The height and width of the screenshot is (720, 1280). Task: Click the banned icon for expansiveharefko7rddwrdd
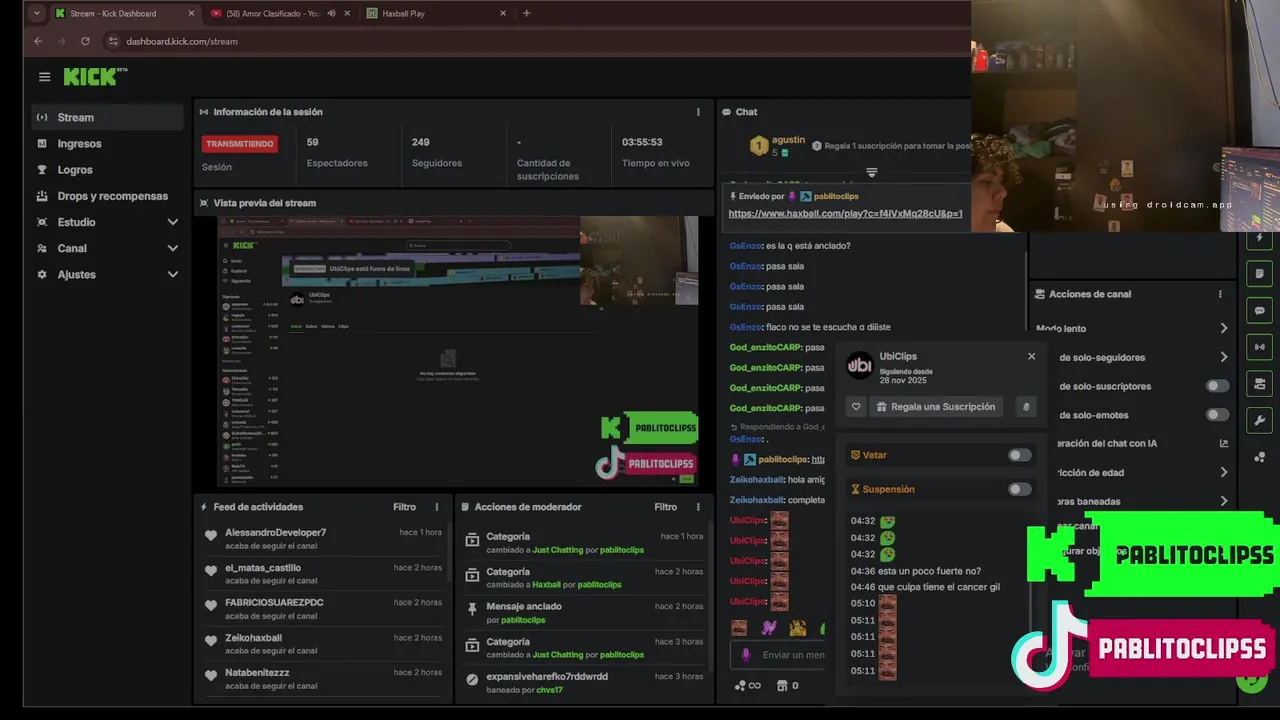[x=472, y=679]
